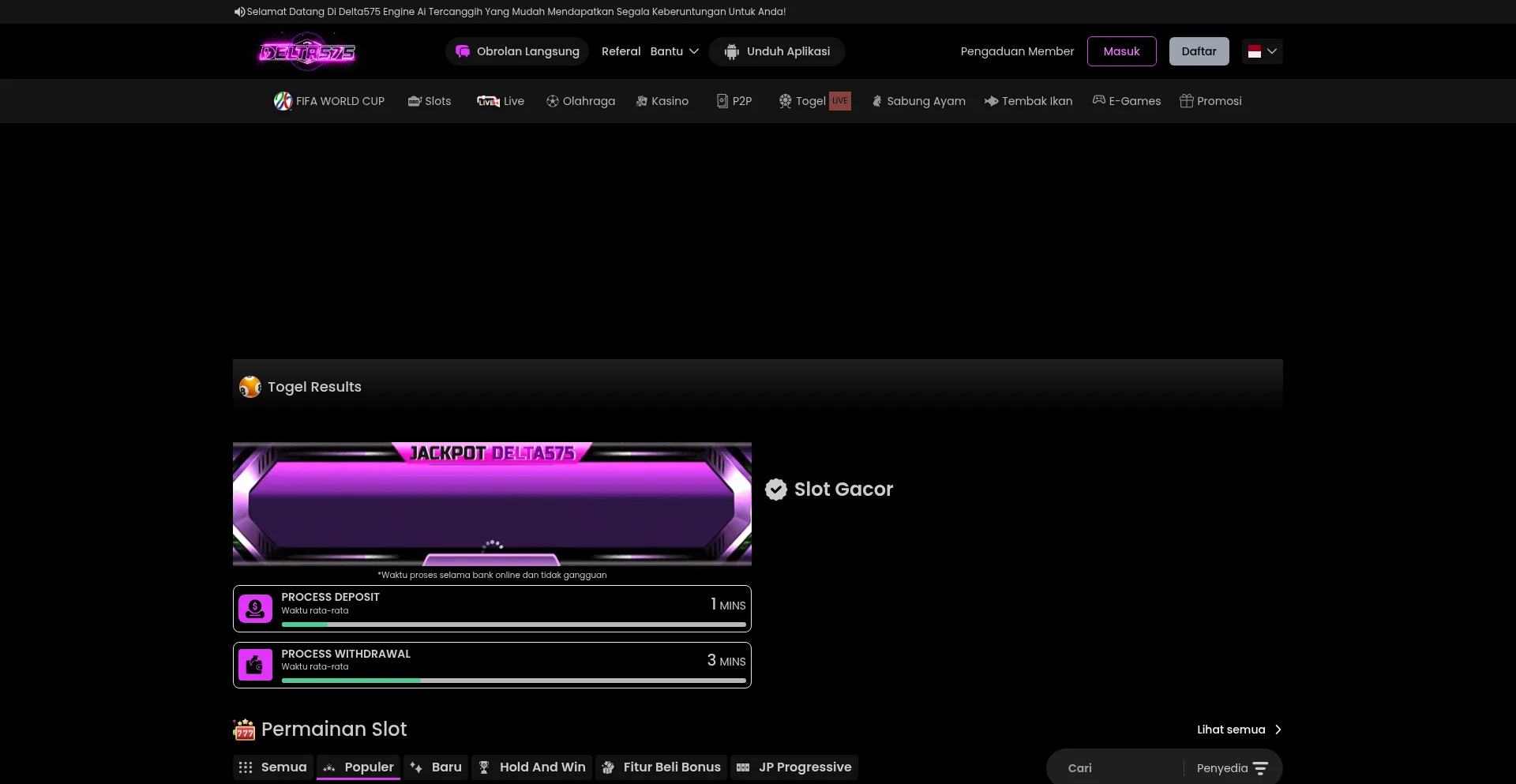
Task: Open the Olahraga menu item
Action: click(580, 101)
